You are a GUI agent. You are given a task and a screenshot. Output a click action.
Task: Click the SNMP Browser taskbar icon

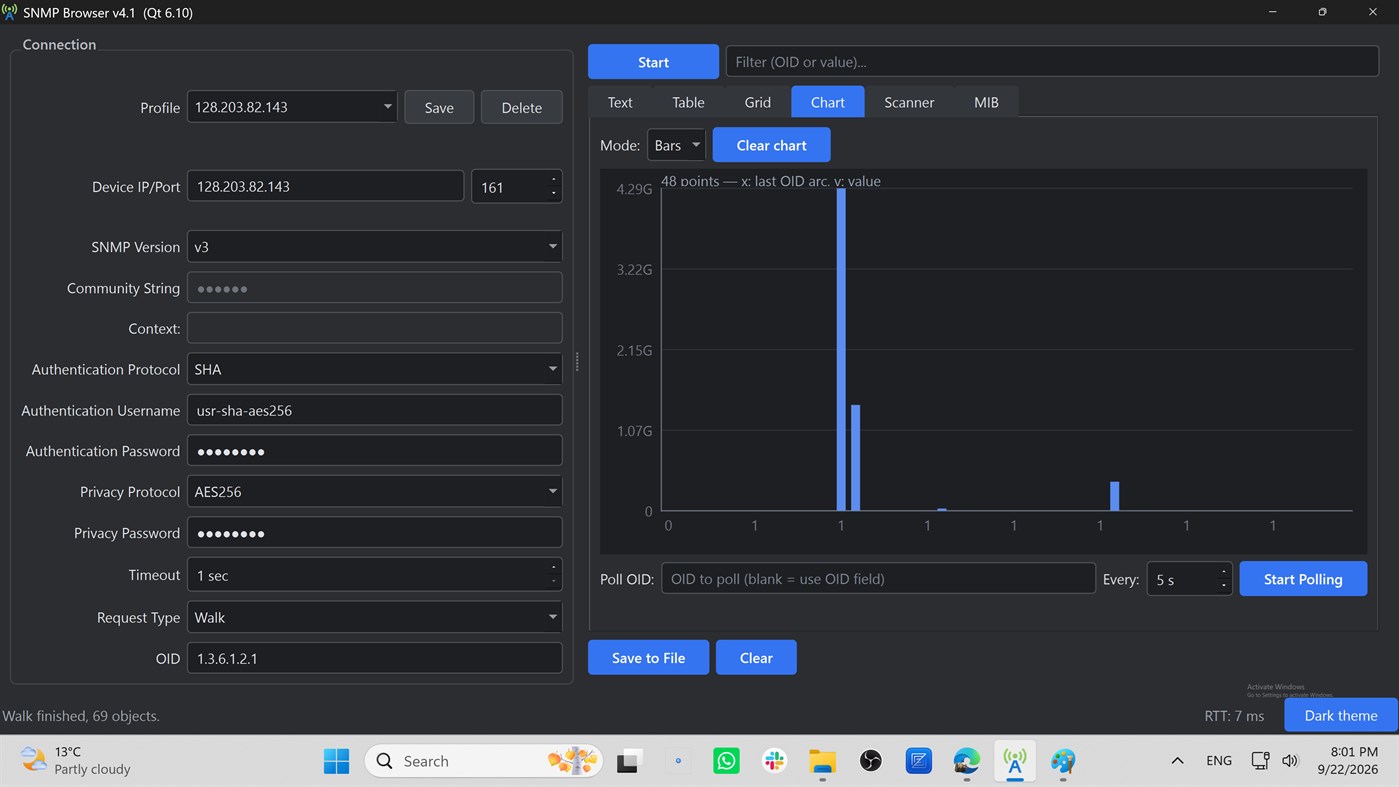(1014, 761)
